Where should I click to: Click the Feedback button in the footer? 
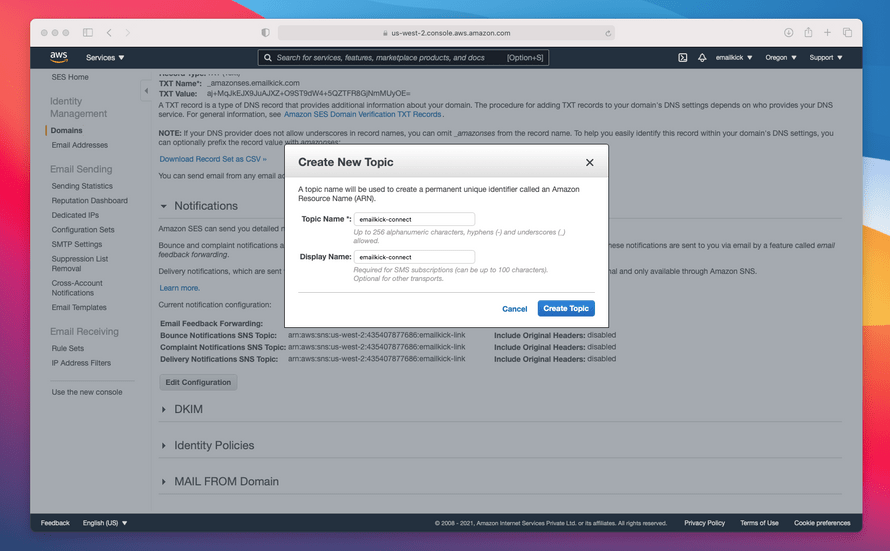coord(55,523)
